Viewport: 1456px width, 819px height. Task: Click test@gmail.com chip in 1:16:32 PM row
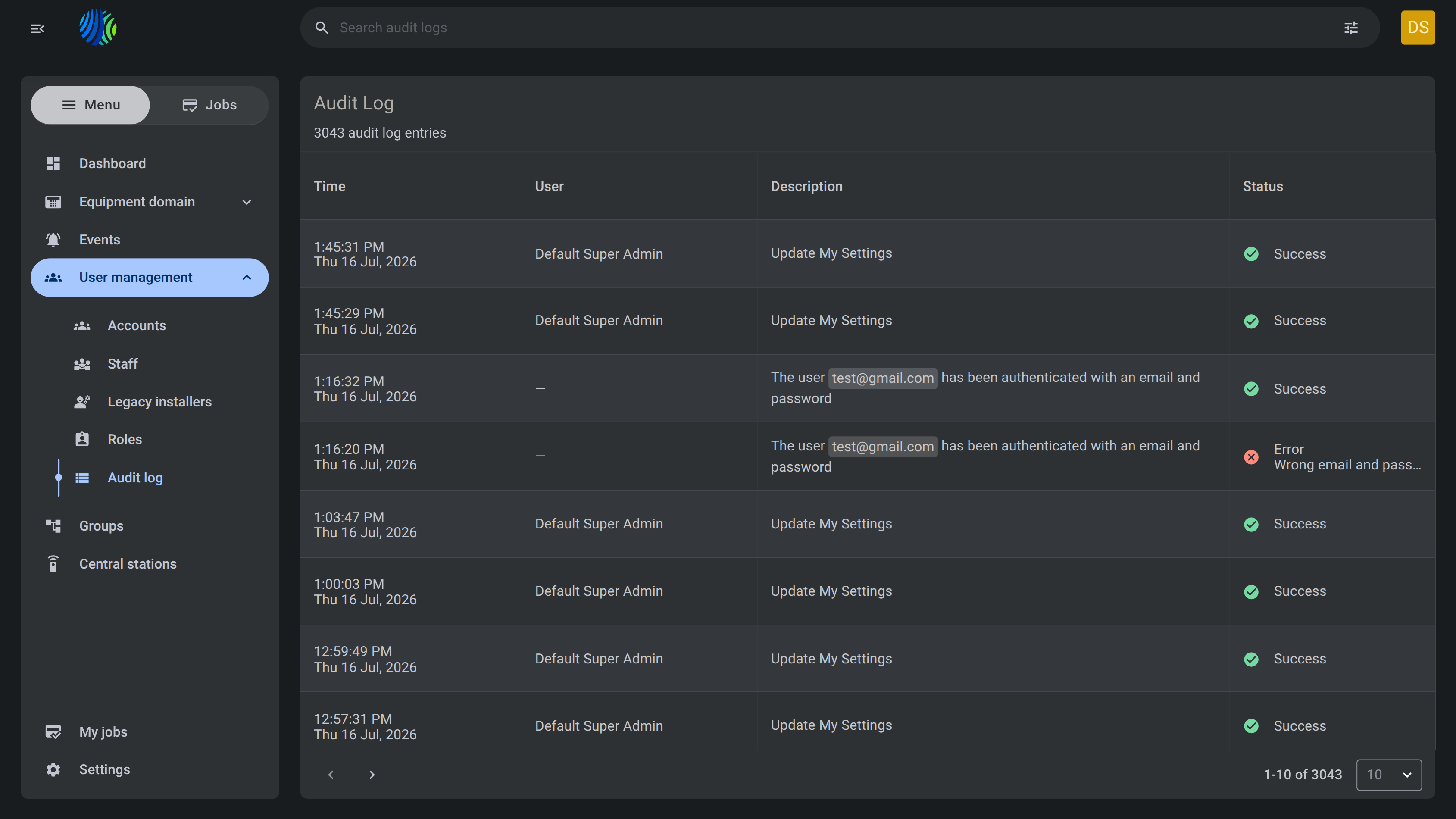point(882,378)
